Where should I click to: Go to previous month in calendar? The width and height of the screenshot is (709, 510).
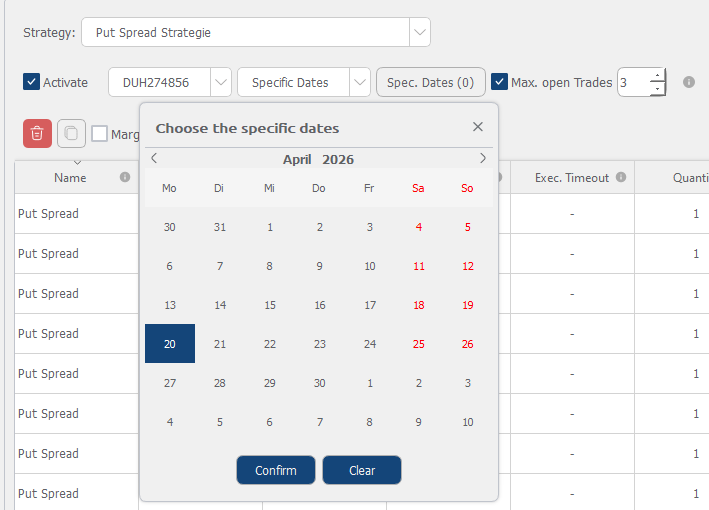point(154,159)
